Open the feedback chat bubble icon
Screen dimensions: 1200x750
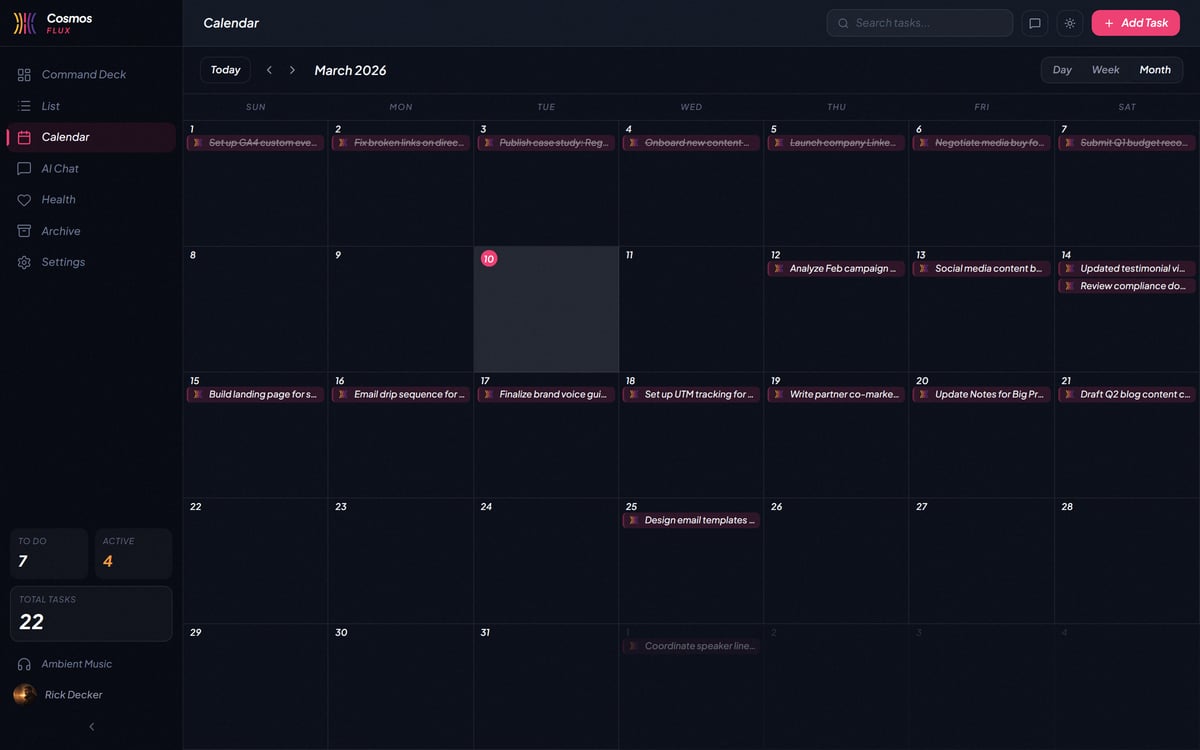(x=1034, y=22)
